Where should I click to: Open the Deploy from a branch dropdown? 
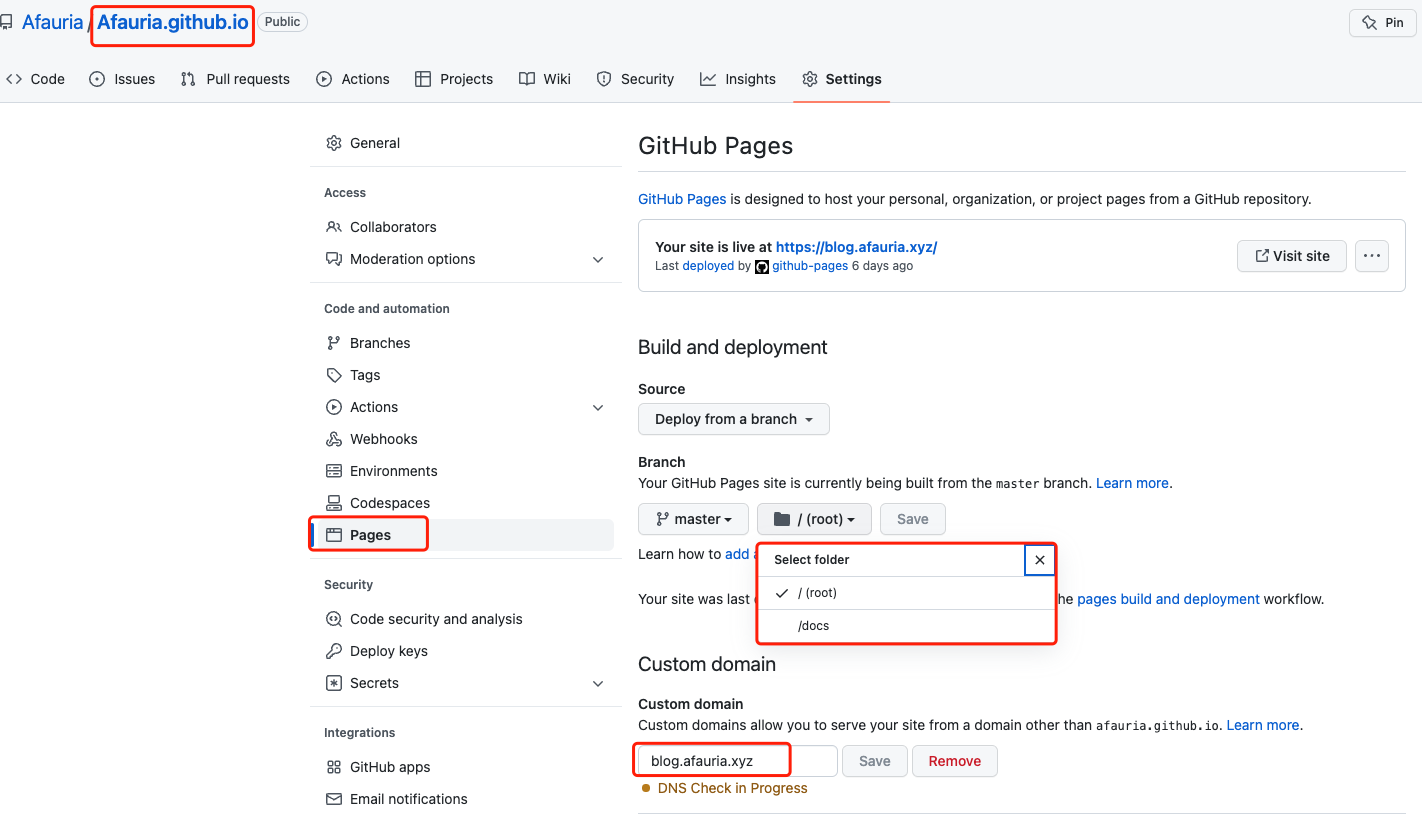tap(734, 419)
